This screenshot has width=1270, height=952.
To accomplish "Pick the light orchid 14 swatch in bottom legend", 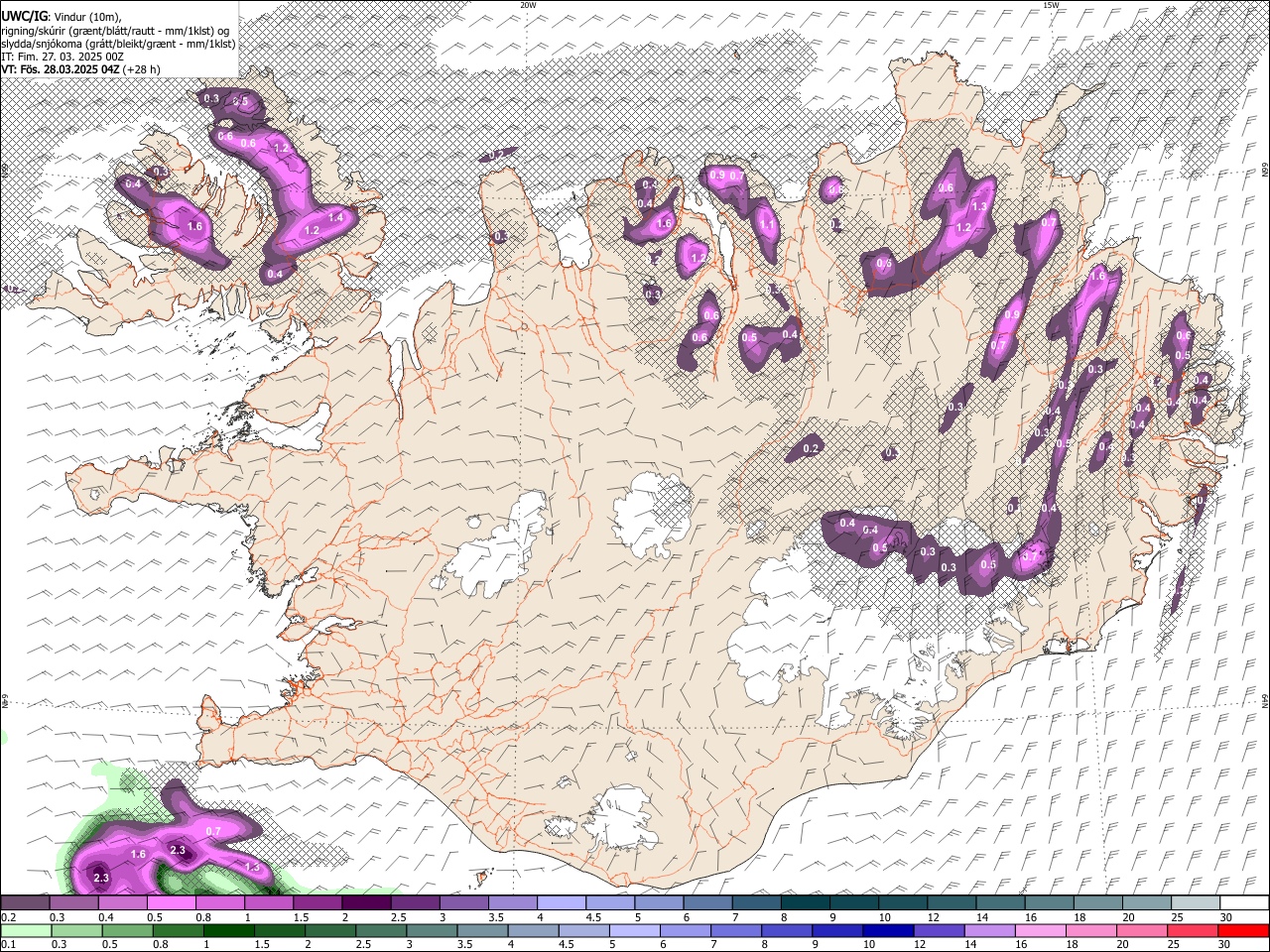I will click(990, 930).
